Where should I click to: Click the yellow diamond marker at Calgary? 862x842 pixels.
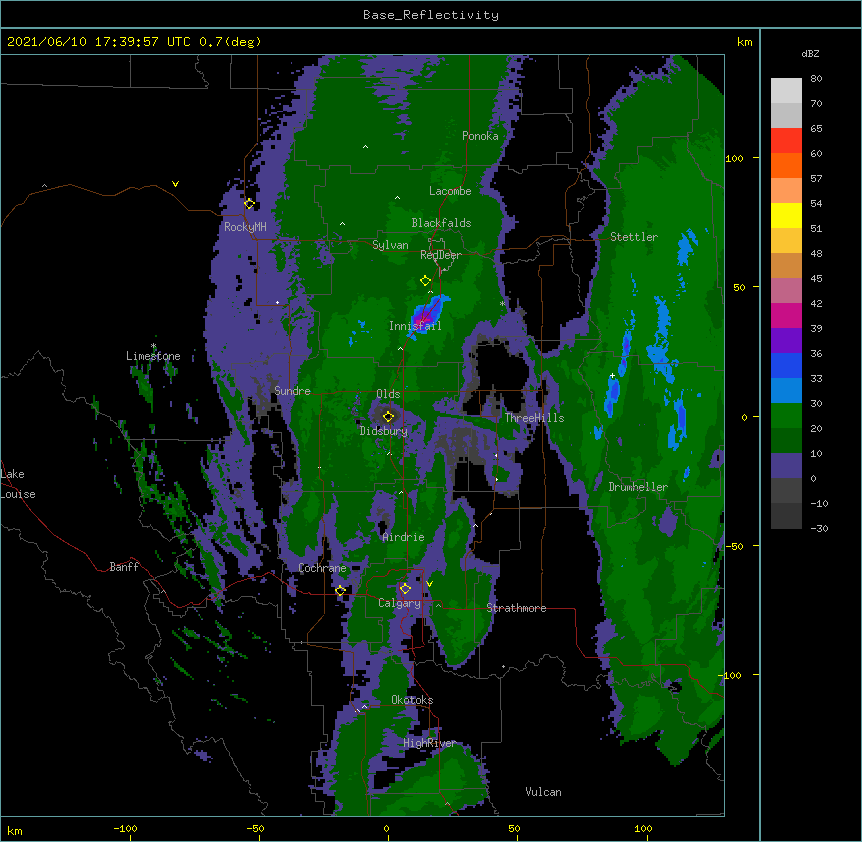tap(405, 589)
